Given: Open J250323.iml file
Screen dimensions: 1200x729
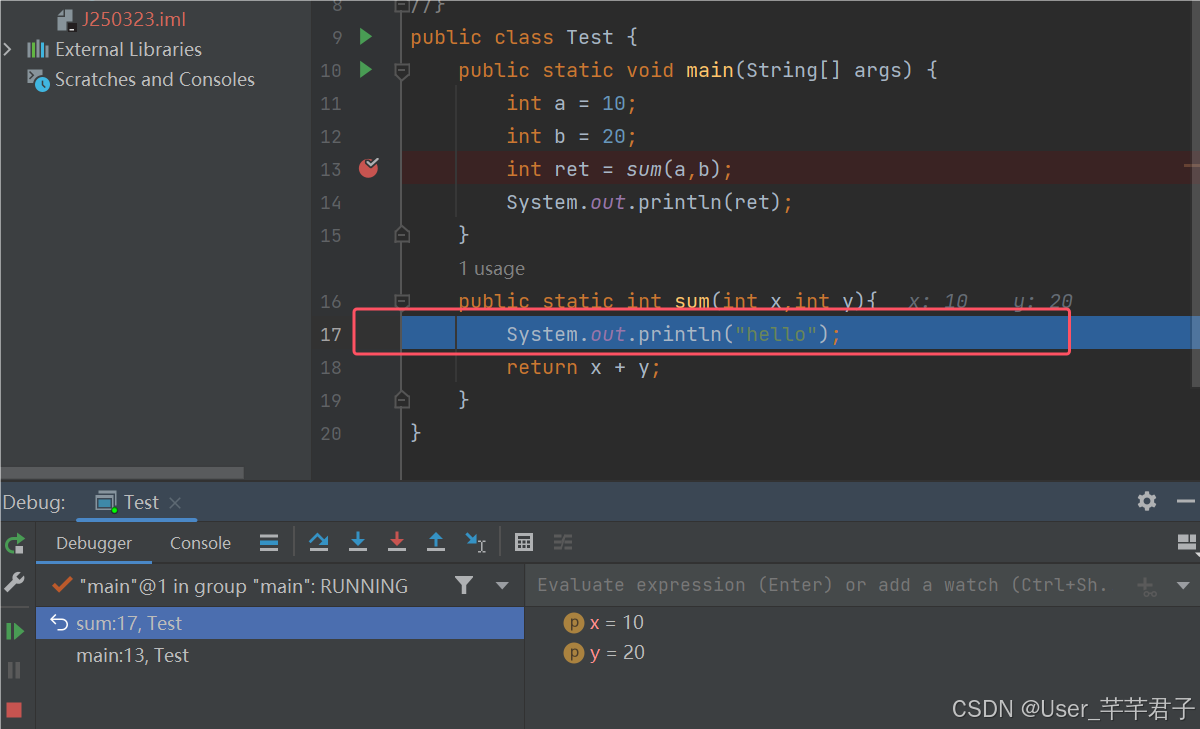Looking at the screenshot, I should (x=133, y=19).
